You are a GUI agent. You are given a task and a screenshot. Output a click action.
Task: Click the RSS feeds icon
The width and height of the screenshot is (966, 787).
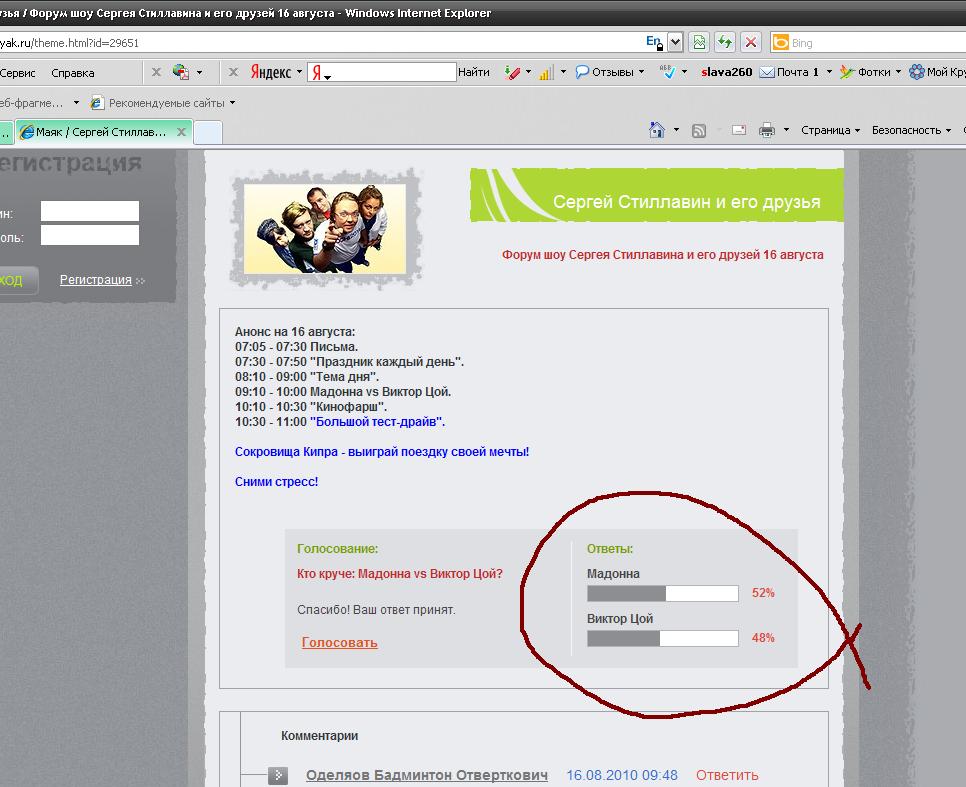coord(699,130)
